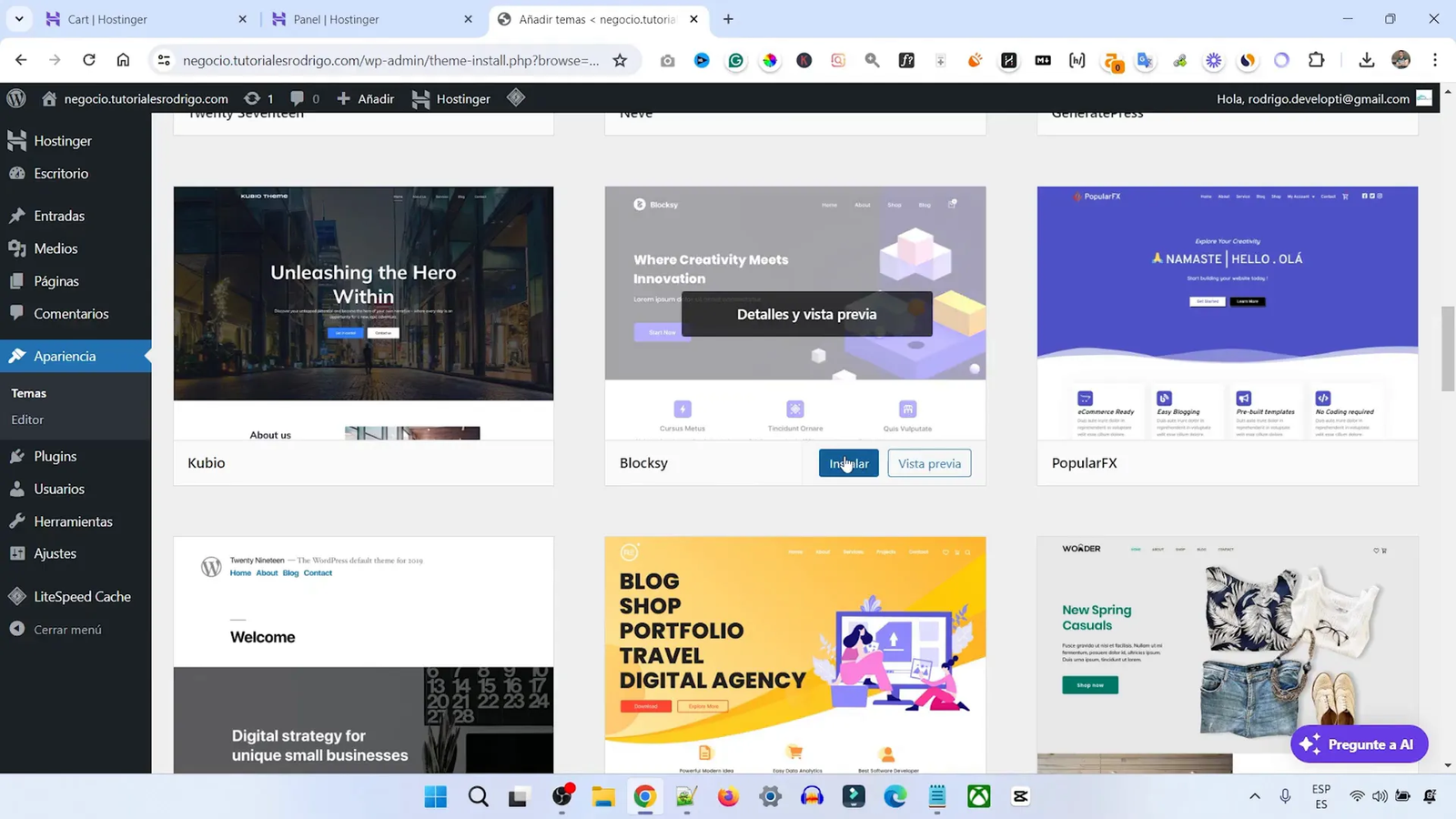Bookmark this page with the star icon
Screen dimensions: 1456x819
coord(620,60)
